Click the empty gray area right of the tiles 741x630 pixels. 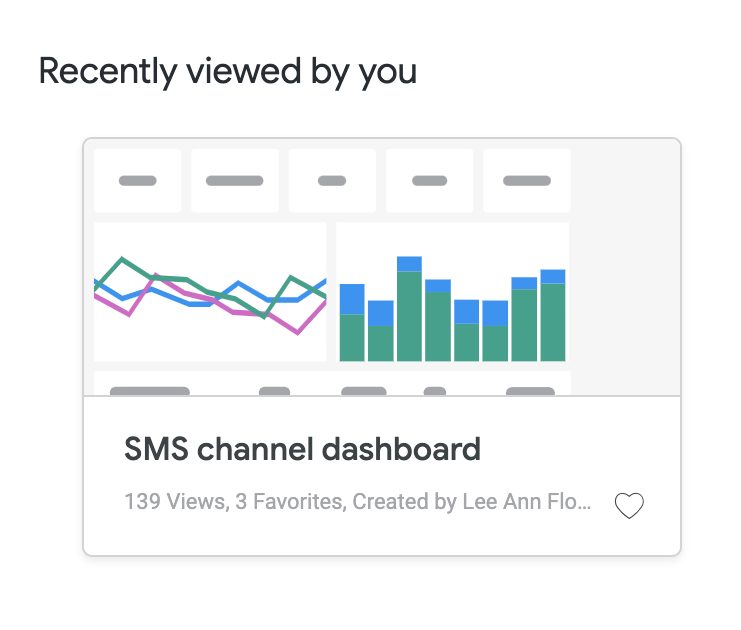625,267
